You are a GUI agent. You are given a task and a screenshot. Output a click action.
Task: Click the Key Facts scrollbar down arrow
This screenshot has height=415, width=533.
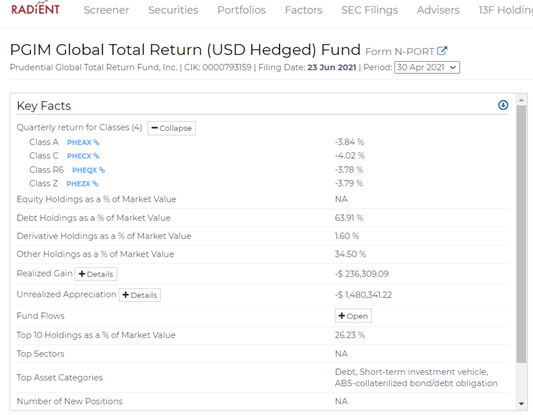(521, 404)
